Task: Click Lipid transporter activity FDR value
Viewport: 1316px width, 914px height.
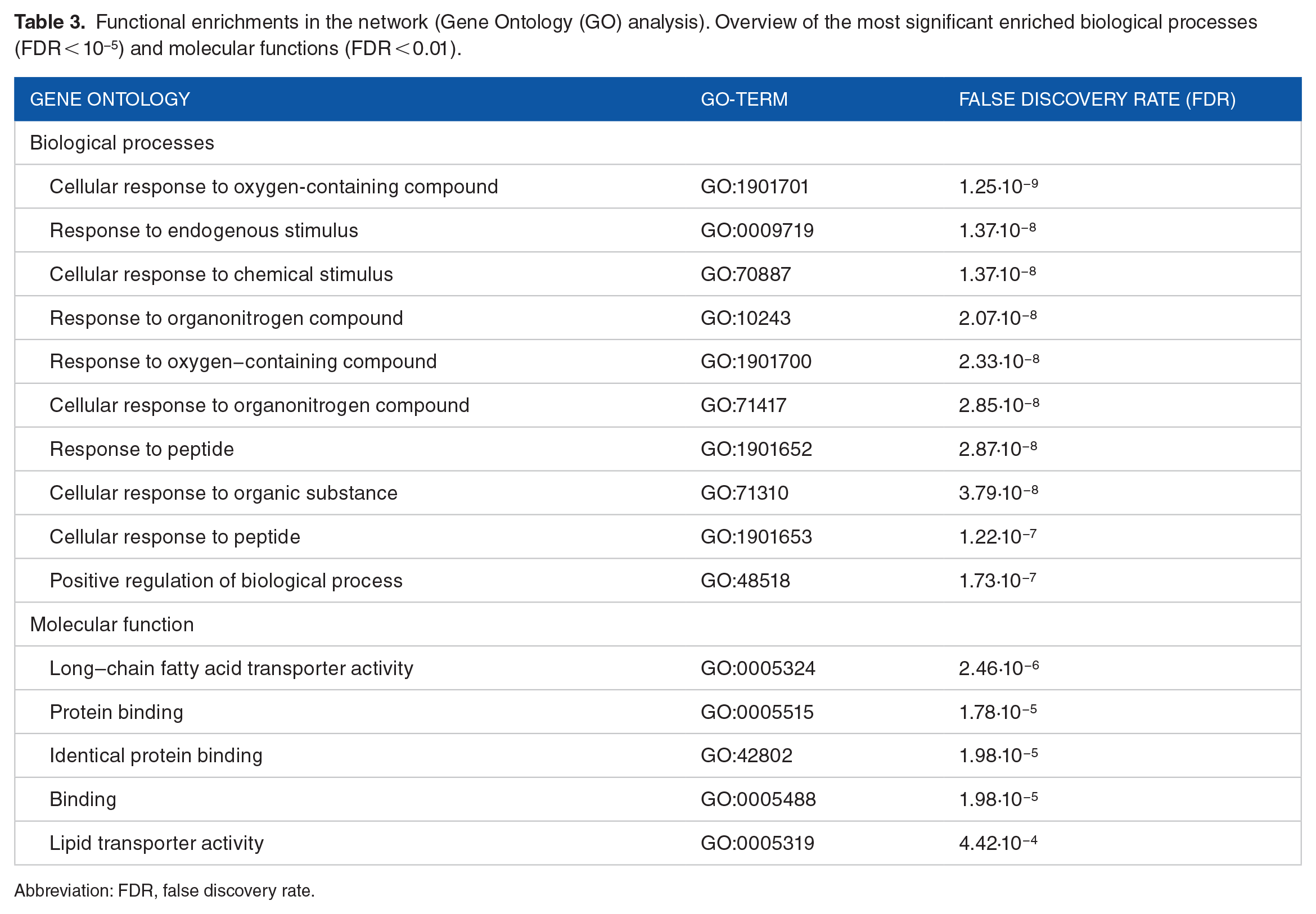Action: pos(998,843)
